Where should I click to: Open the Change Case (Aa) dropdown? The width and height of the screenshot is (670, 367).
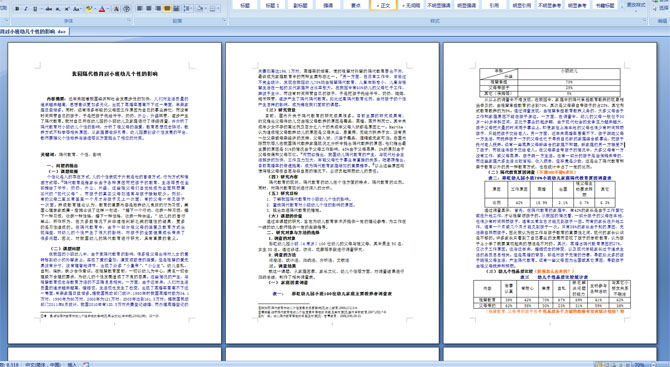coord(77,9)
